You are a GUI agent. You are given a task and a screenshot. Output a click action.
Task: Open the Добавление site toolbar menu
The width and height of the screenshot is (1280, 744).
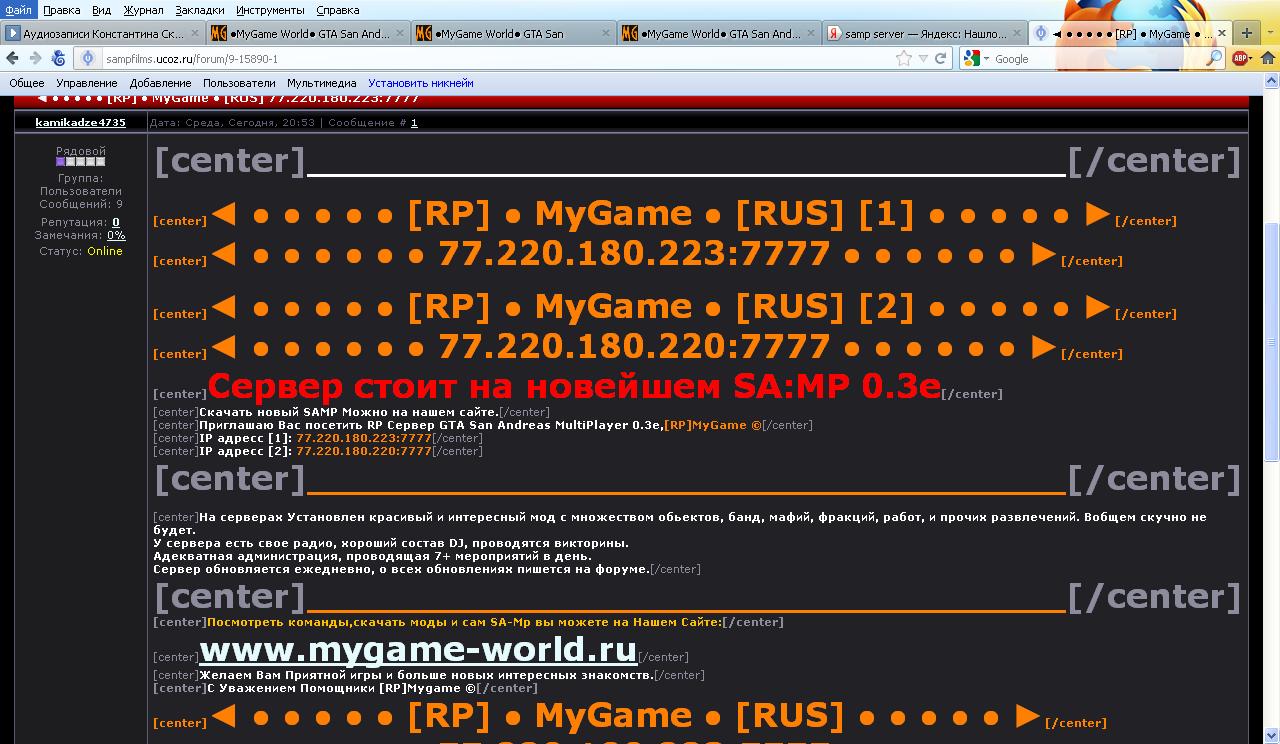click(160, 83)
